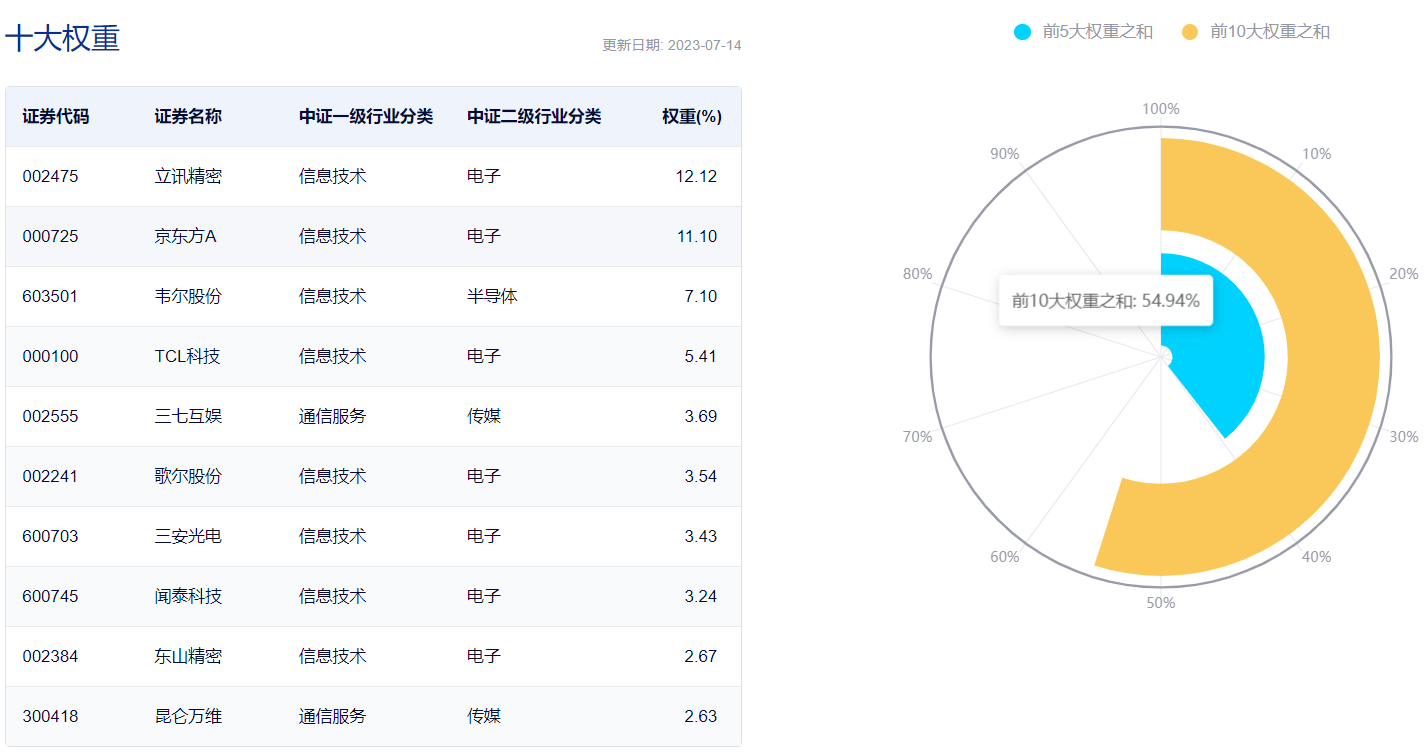
Task: Click the 权重(%) column header
Action: pos(691,117)
